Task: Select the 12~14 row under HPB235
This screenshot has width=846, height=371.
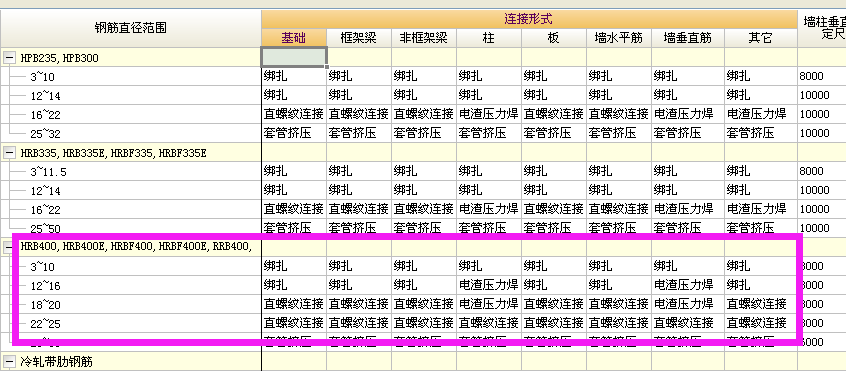Action: click(131, 95)
